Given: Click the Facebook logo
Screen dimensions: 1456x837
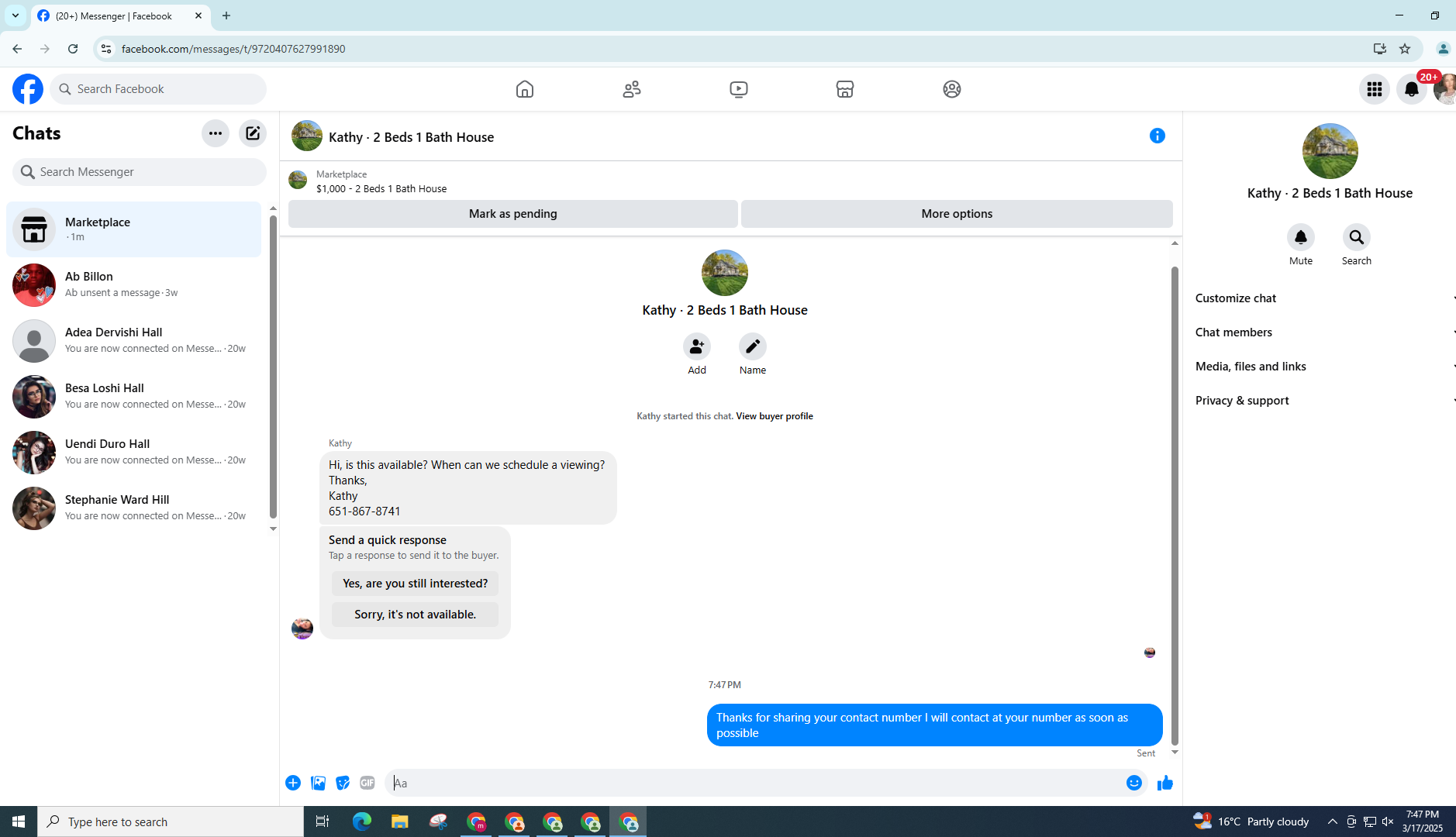Looking at the screenshot, I should pos(28,89).
